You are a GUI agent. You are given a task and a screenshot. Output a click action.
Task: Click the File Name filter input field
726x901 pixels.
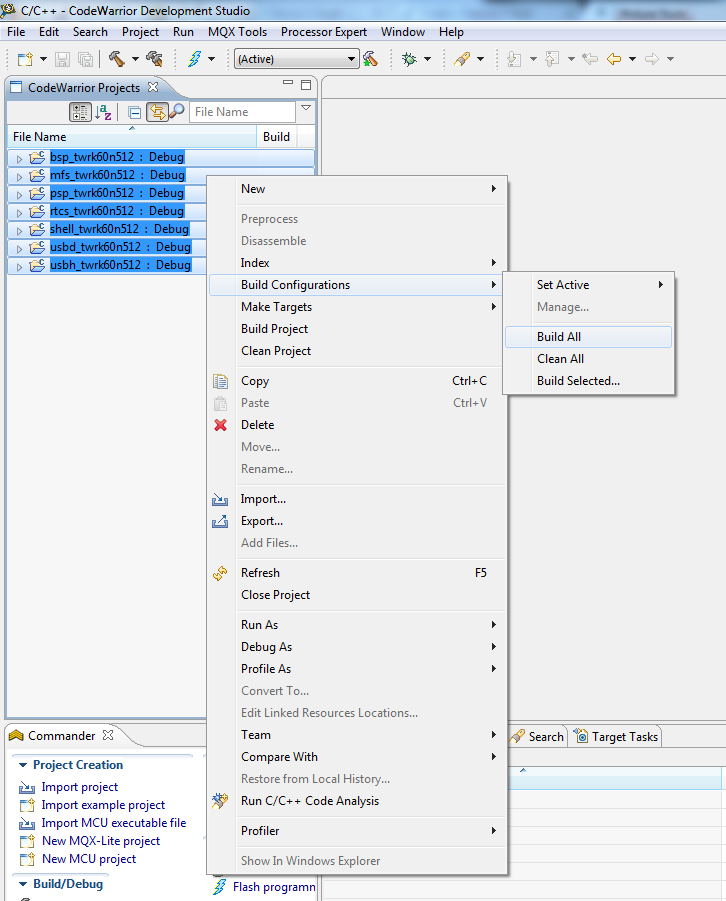(x=241, y=112)
